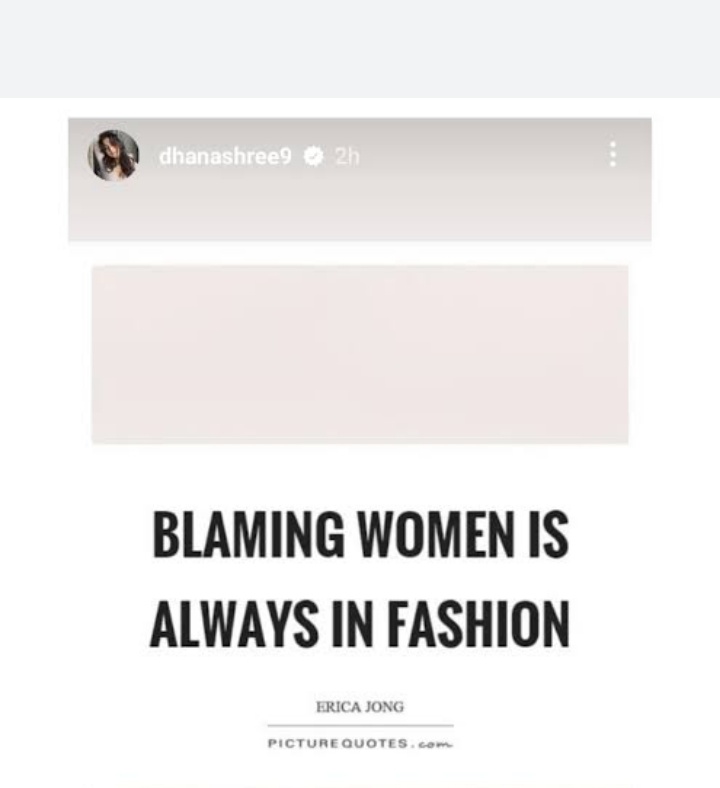The width and height of the screenshot is (720, 788).
Task: Click the word JONG in author name
Action: coord(384,707)
